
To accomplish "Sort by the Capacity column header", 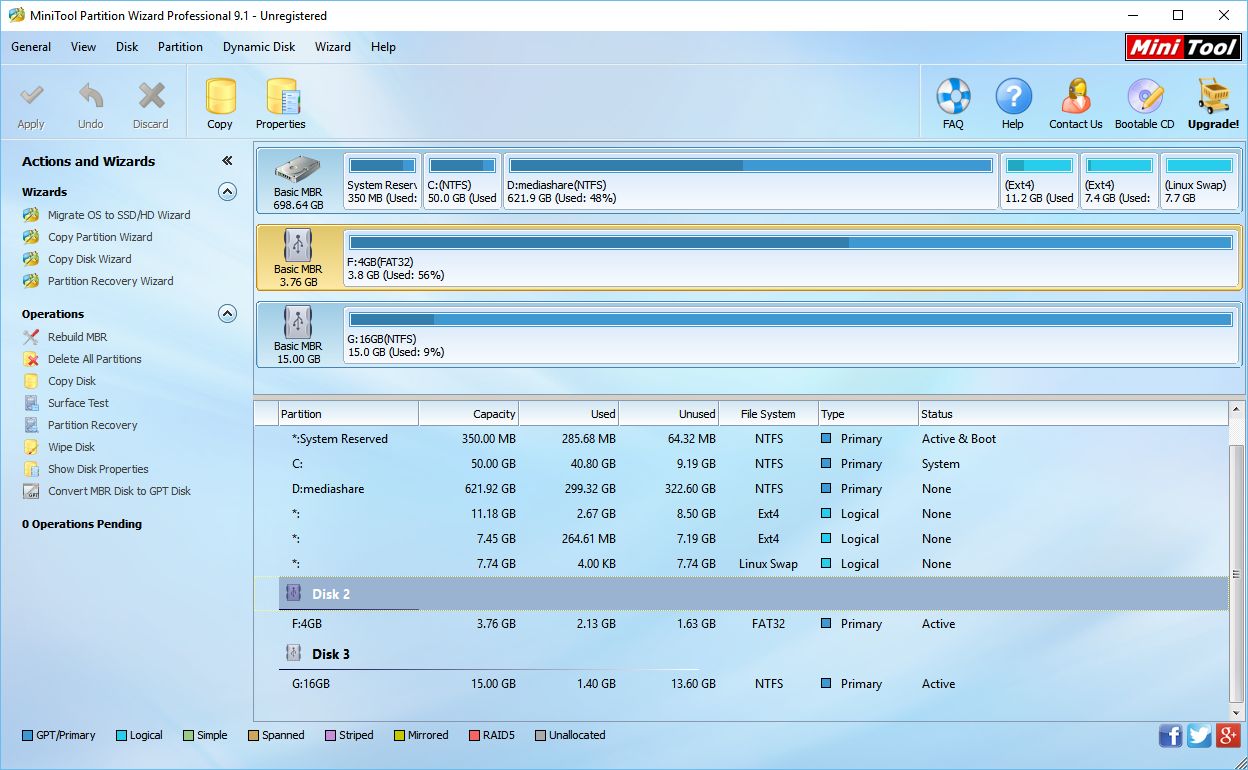I will (468, 414).
